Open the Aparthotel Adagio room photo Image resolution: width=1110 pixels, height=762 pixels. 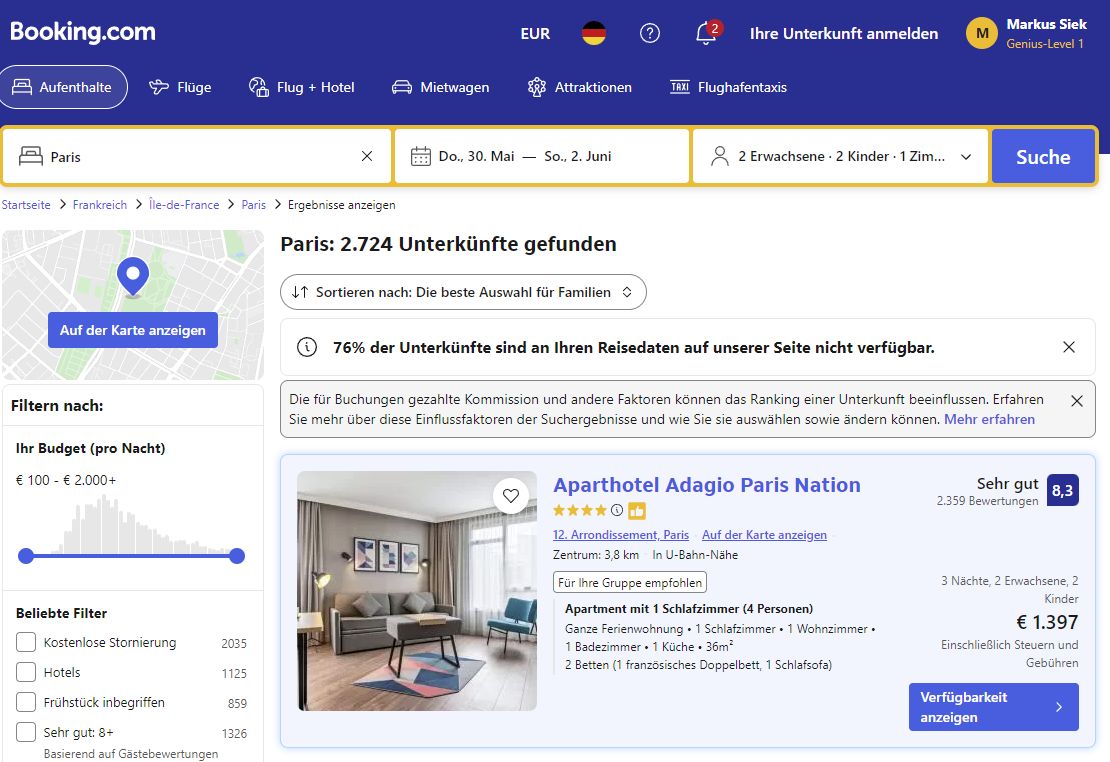(x=417, y=591)
